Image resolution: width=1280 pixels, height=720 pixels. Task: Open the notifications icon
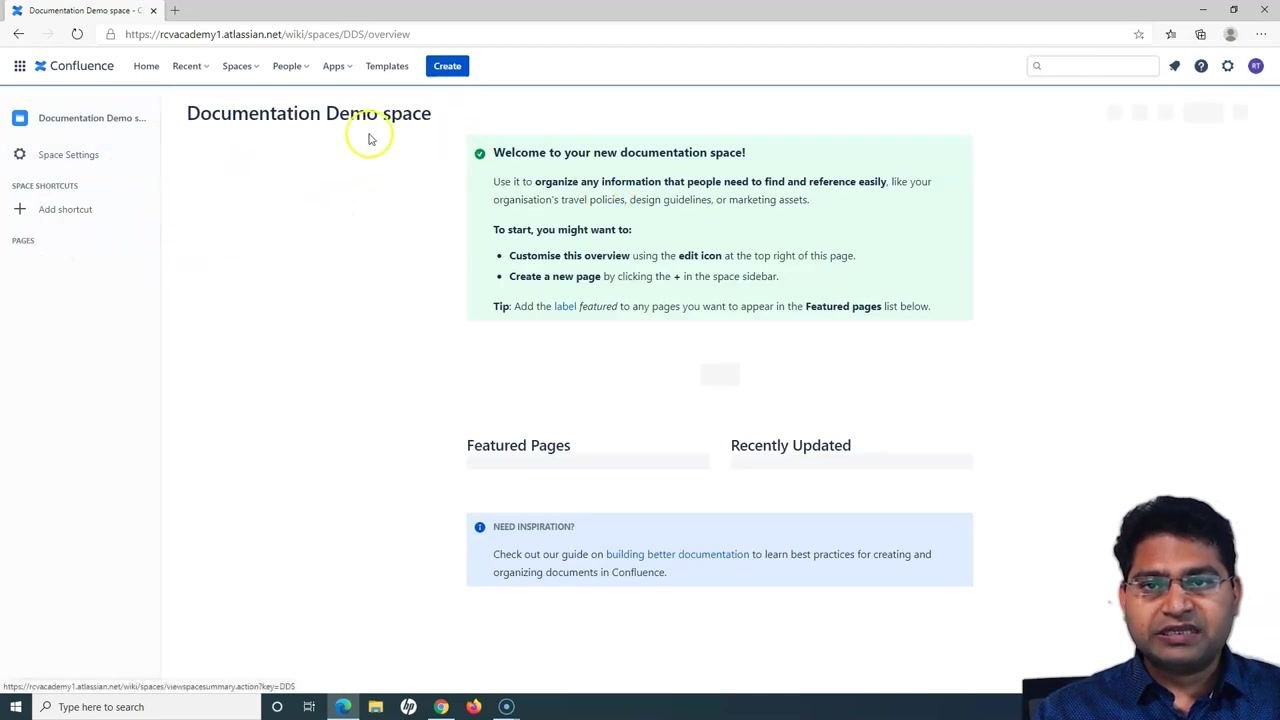(1174, 66)
